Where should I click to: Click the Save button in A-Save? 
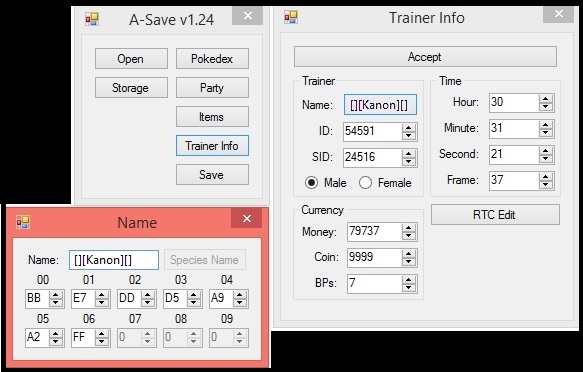click(212, 175)
